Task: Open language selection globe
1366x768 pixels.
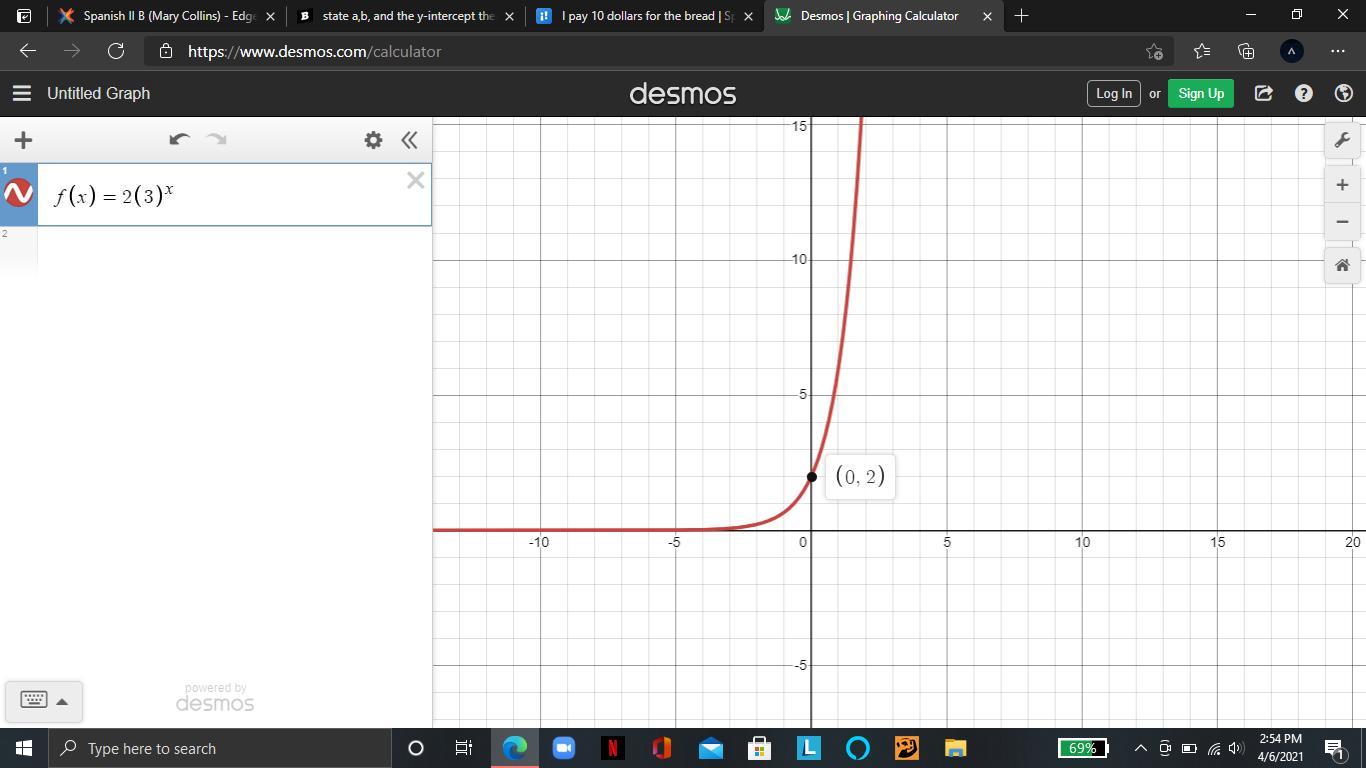Action: [x=1344, y=93]
